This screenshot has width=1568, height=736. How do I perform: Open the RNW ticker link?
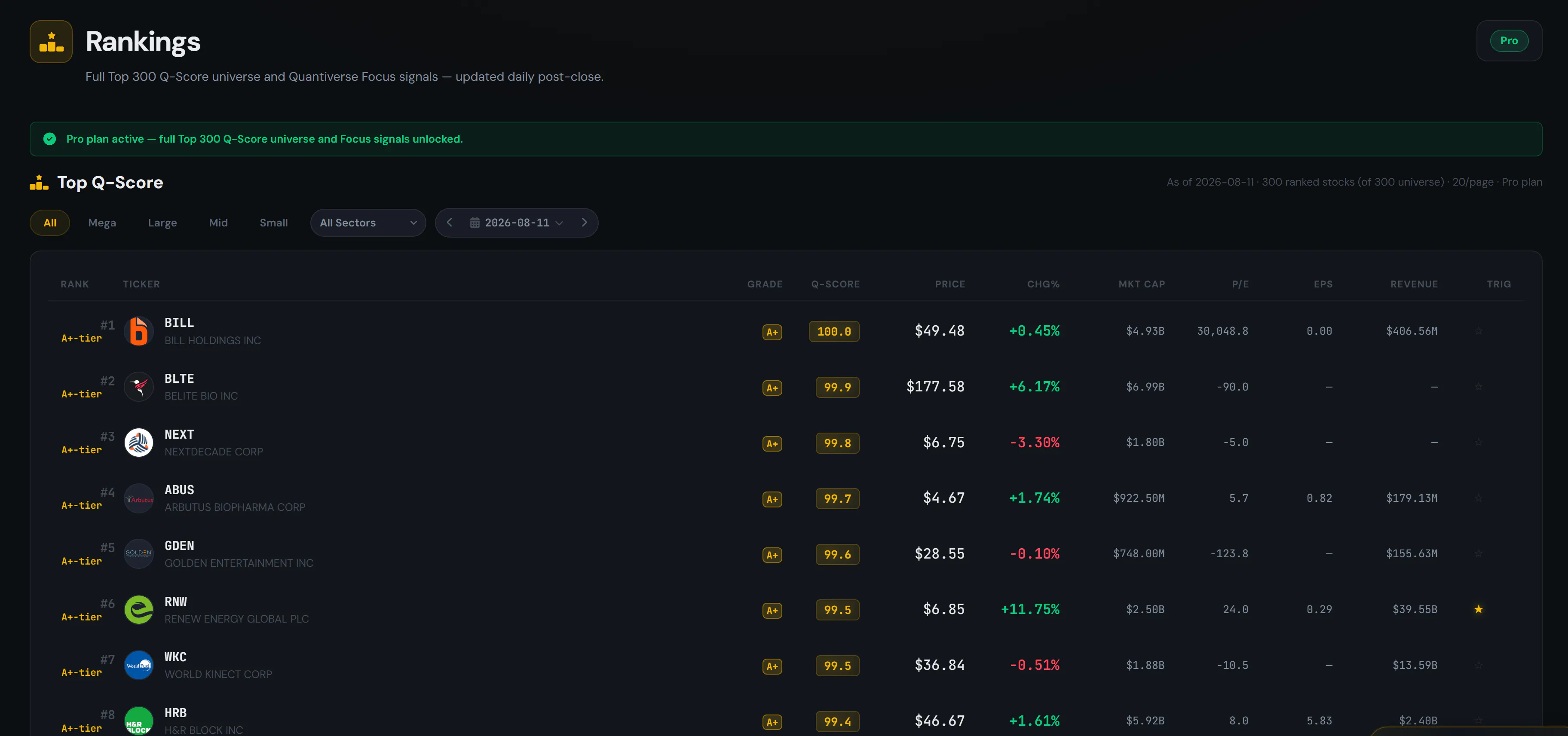coord(175,601)
